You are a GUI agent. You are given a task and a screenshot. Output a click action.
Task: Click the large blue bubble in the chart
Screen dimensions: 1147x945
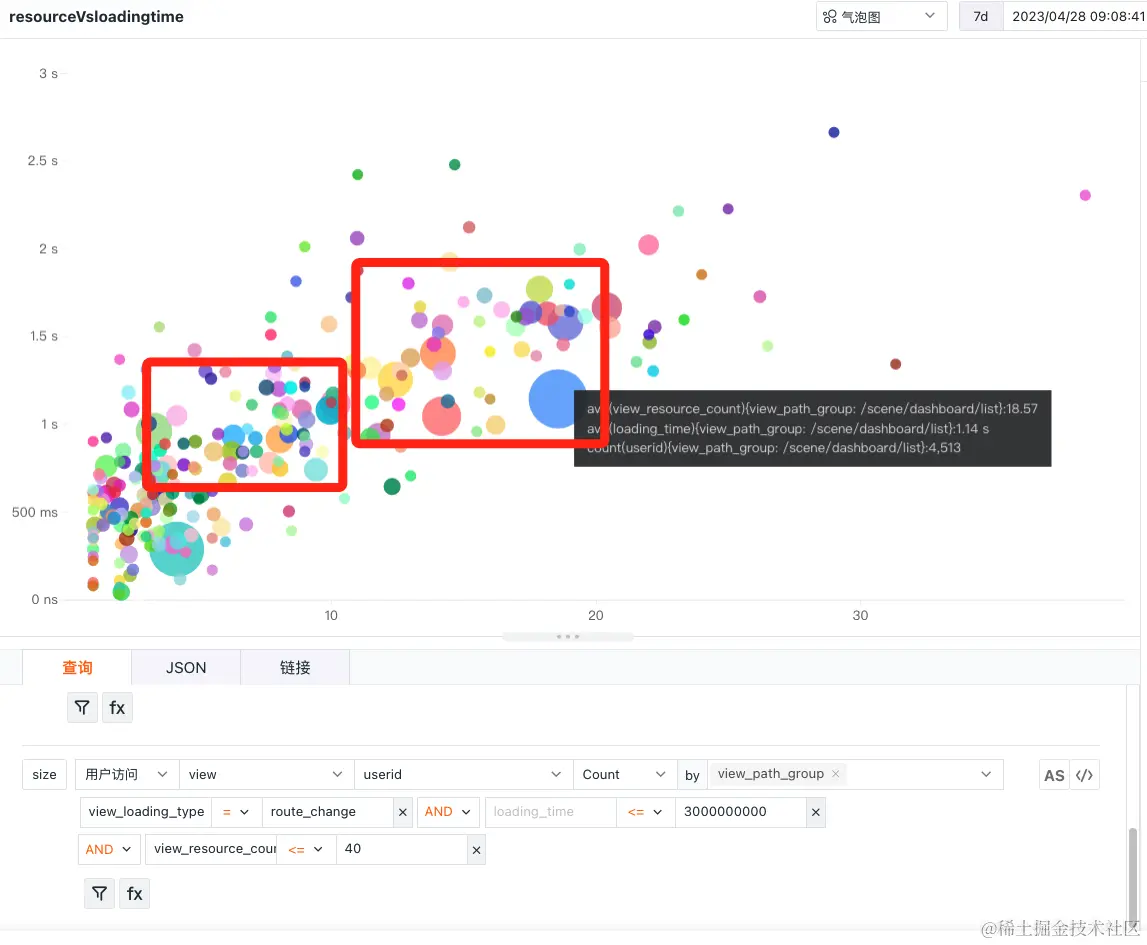pos(557,399)
